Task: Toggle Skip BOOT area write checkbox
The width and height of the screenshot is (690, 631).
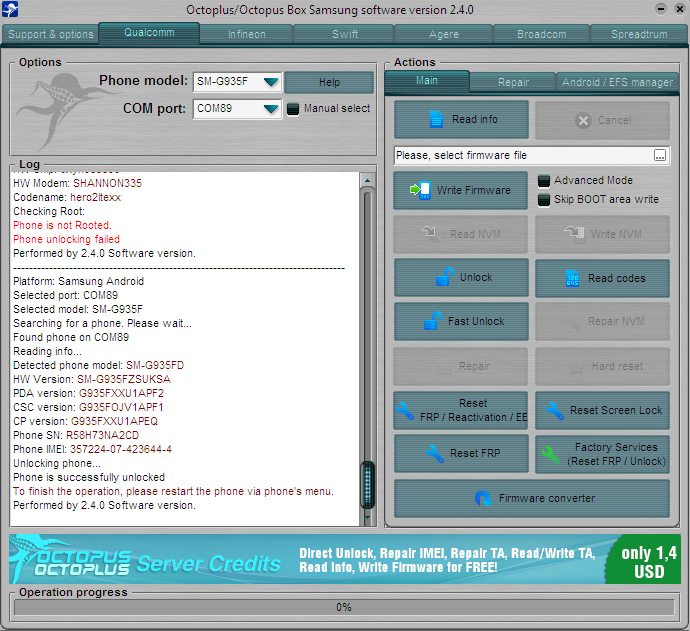Action: click(x=544, y=199)
